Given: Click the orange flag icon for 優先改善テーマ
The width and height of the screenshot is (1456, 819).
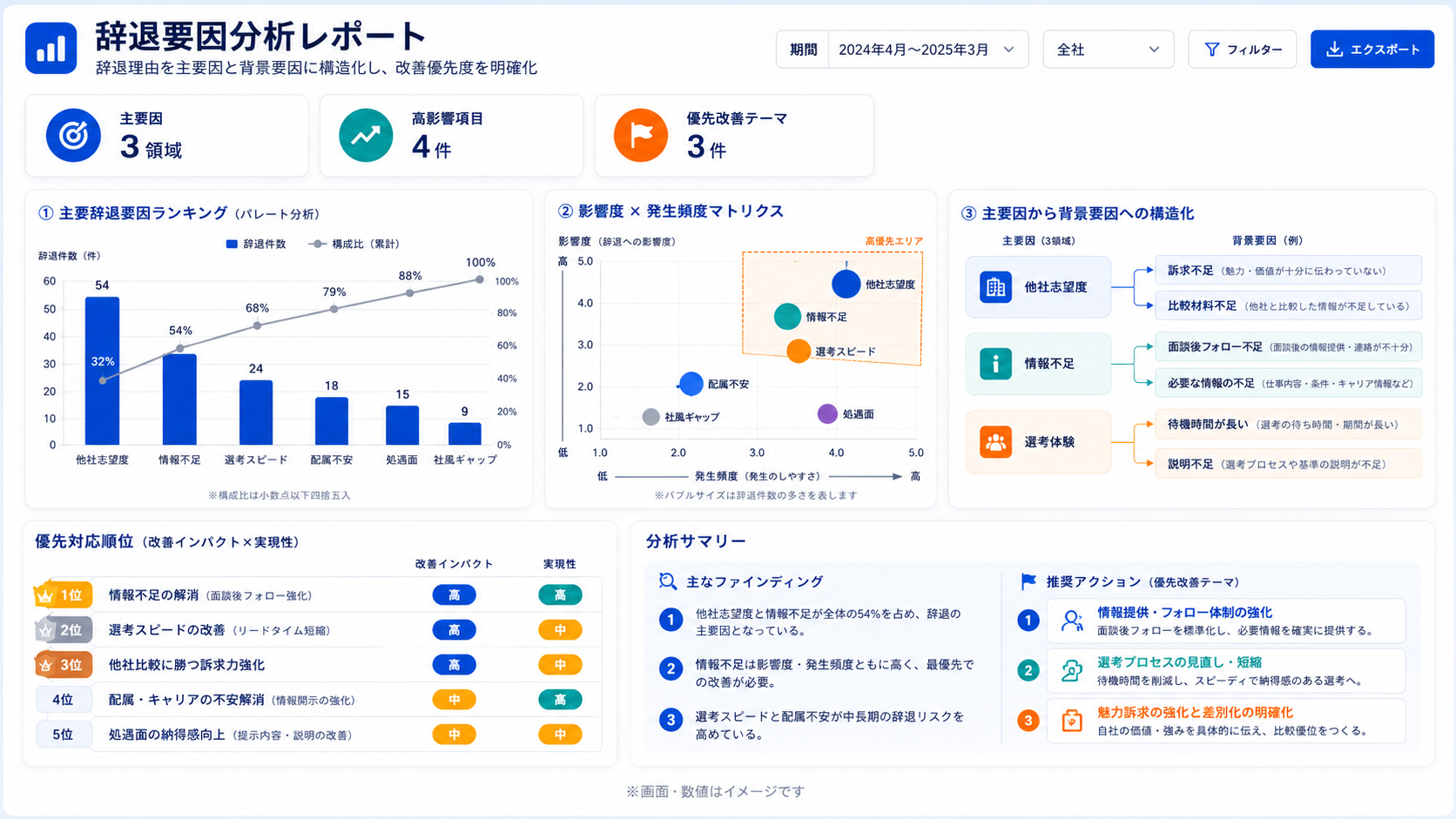Looking at the screenshot, I should (x=641, y=135).
